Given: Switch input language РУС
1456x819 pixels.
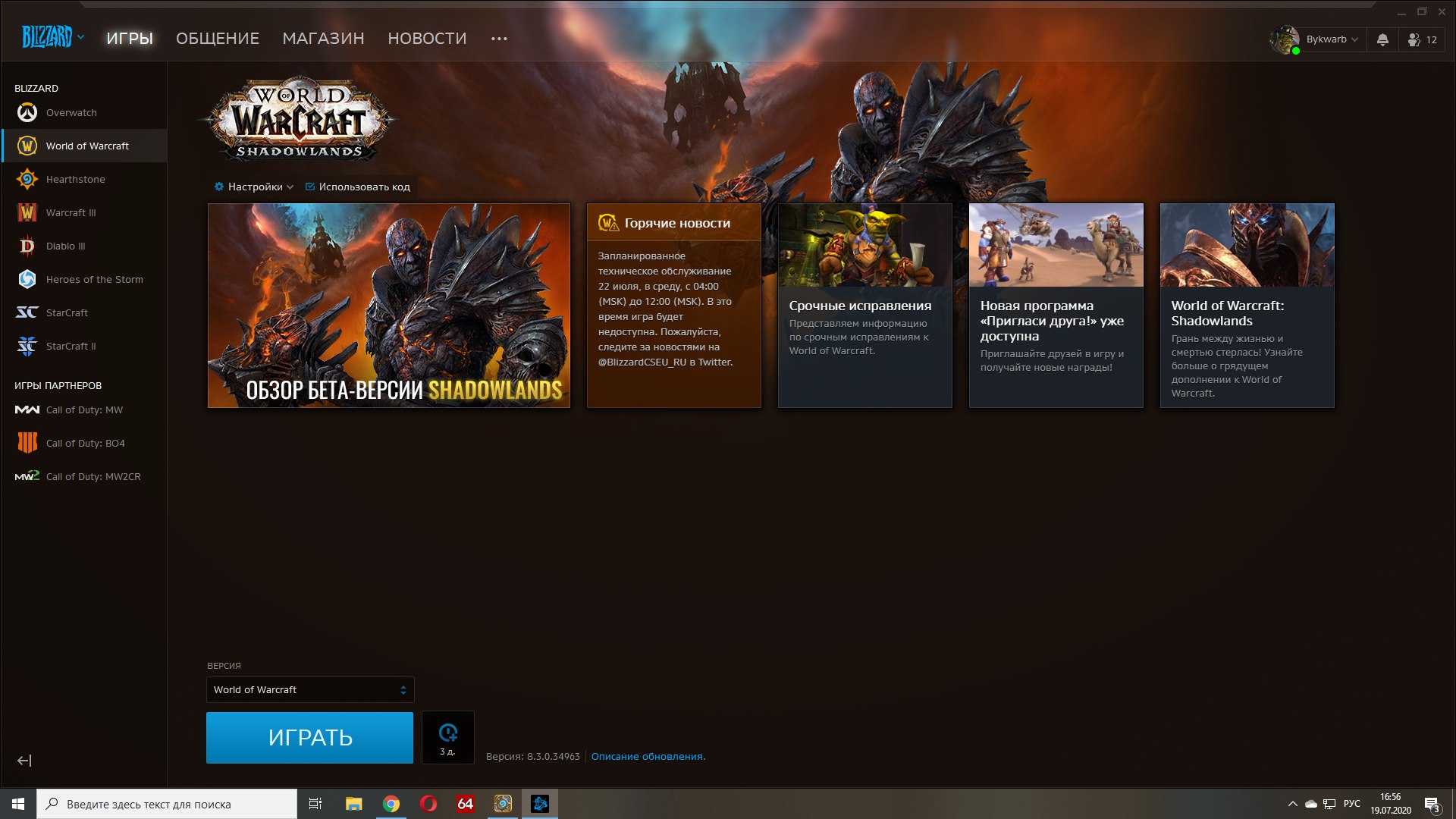Looking at the screenshot, I should [x=1352, y=804].
